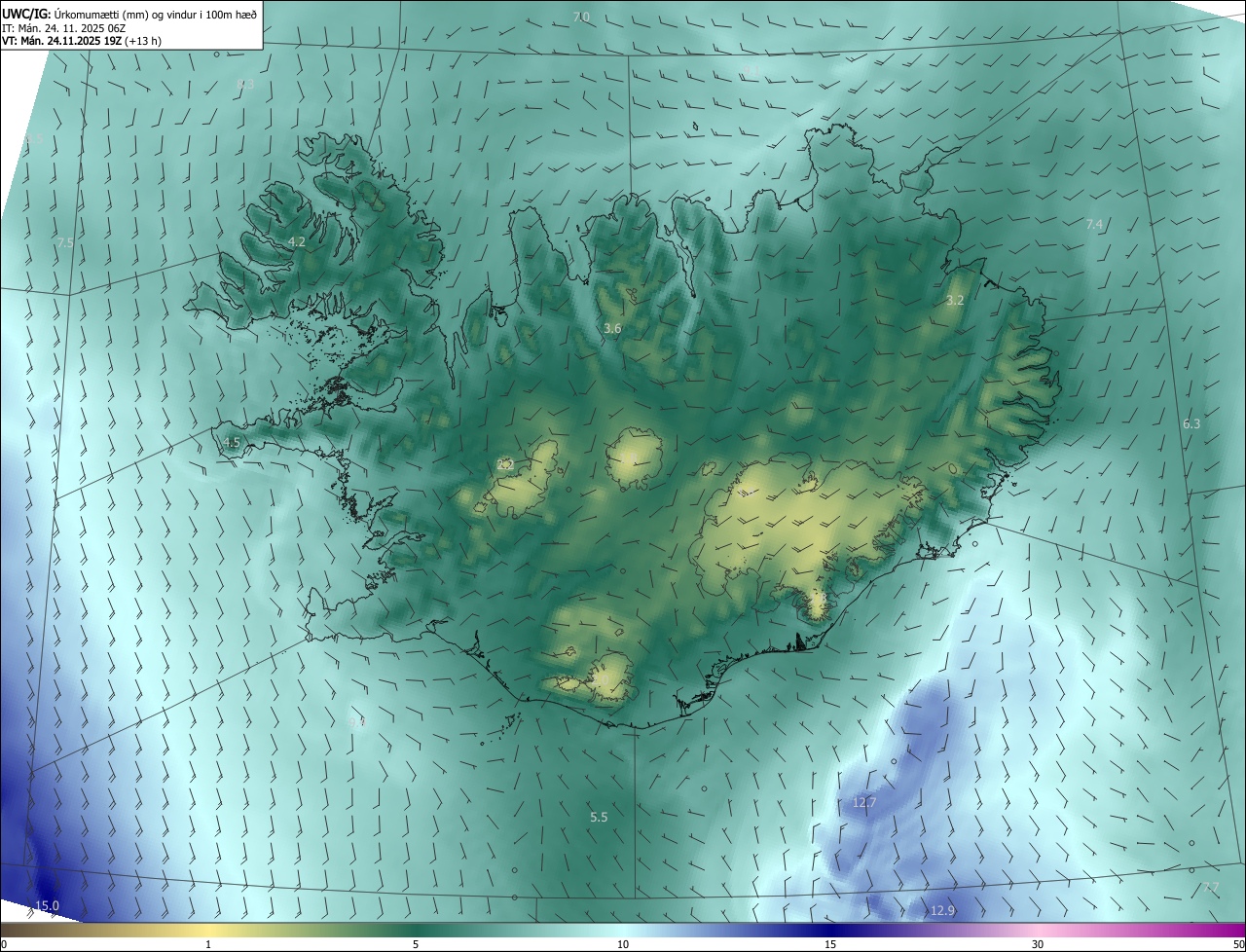
Task: Click the 3.6 value in north Iceland
Action: coord(612,329)
